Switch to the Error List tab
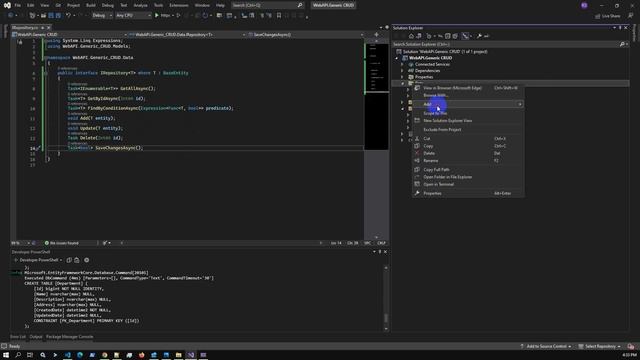The height and width of the screenshot is (360, 640). point(18,337)
